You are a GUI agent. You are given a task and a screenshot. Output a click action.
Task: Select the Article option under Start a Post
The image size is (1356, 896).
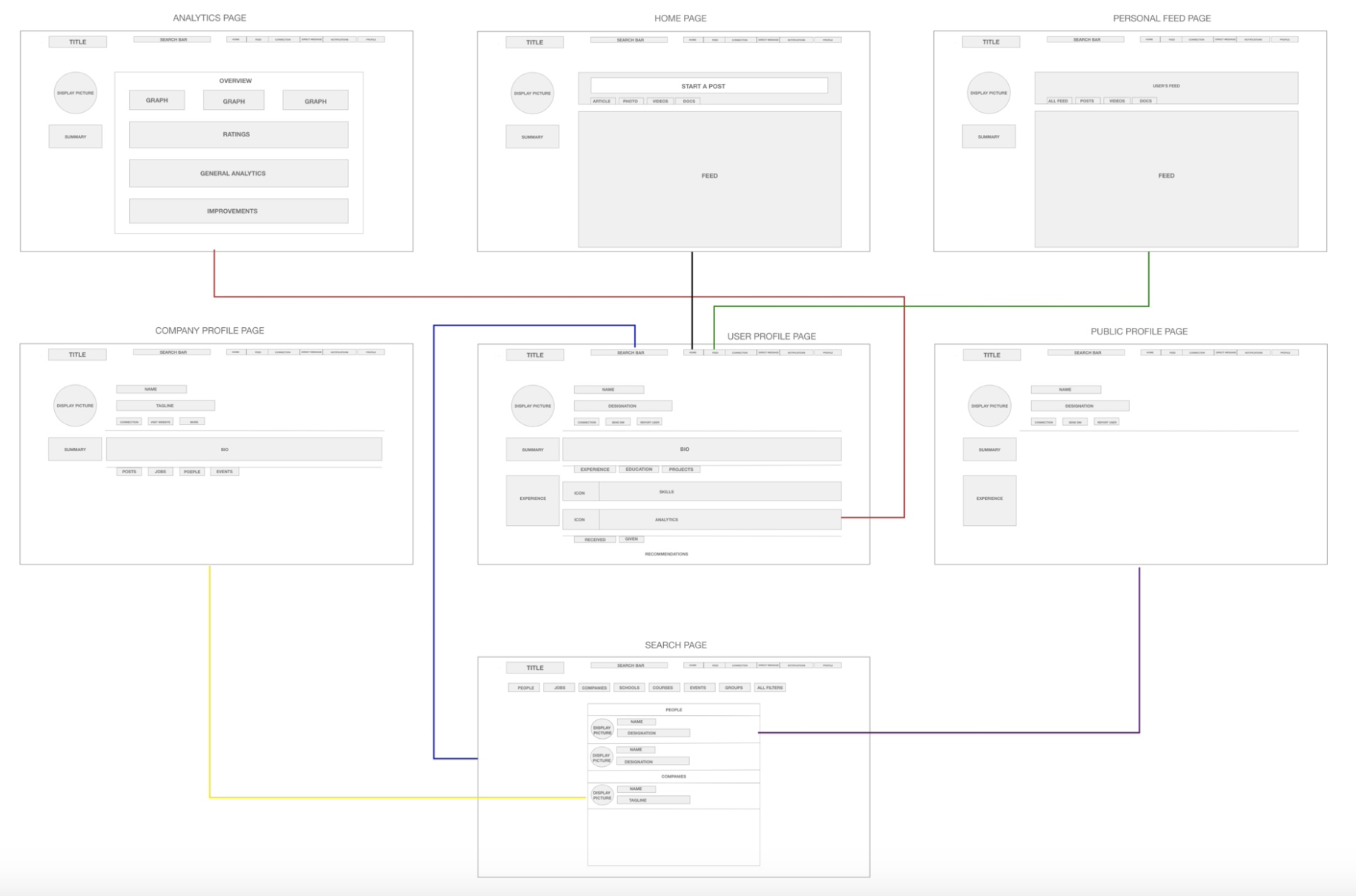[x=602, y=101]
